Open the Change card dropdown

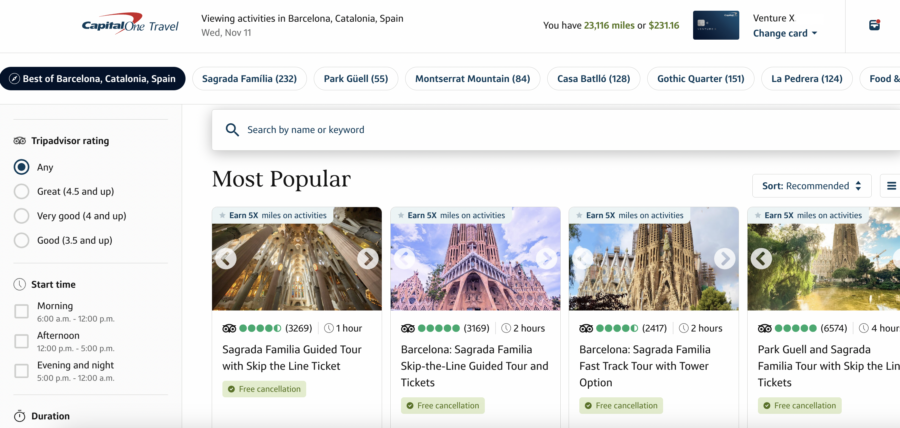pyautogui.click(x=785, y=33)
